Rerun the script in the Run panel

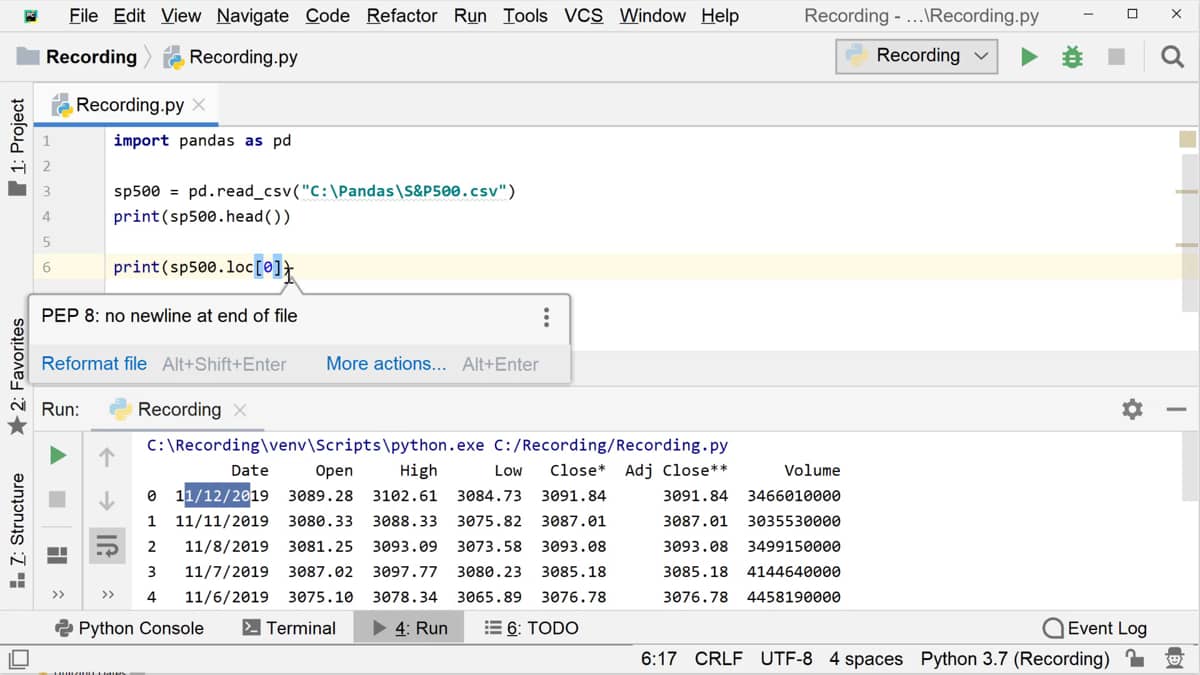pyautogui.click(x=58, y=456)
